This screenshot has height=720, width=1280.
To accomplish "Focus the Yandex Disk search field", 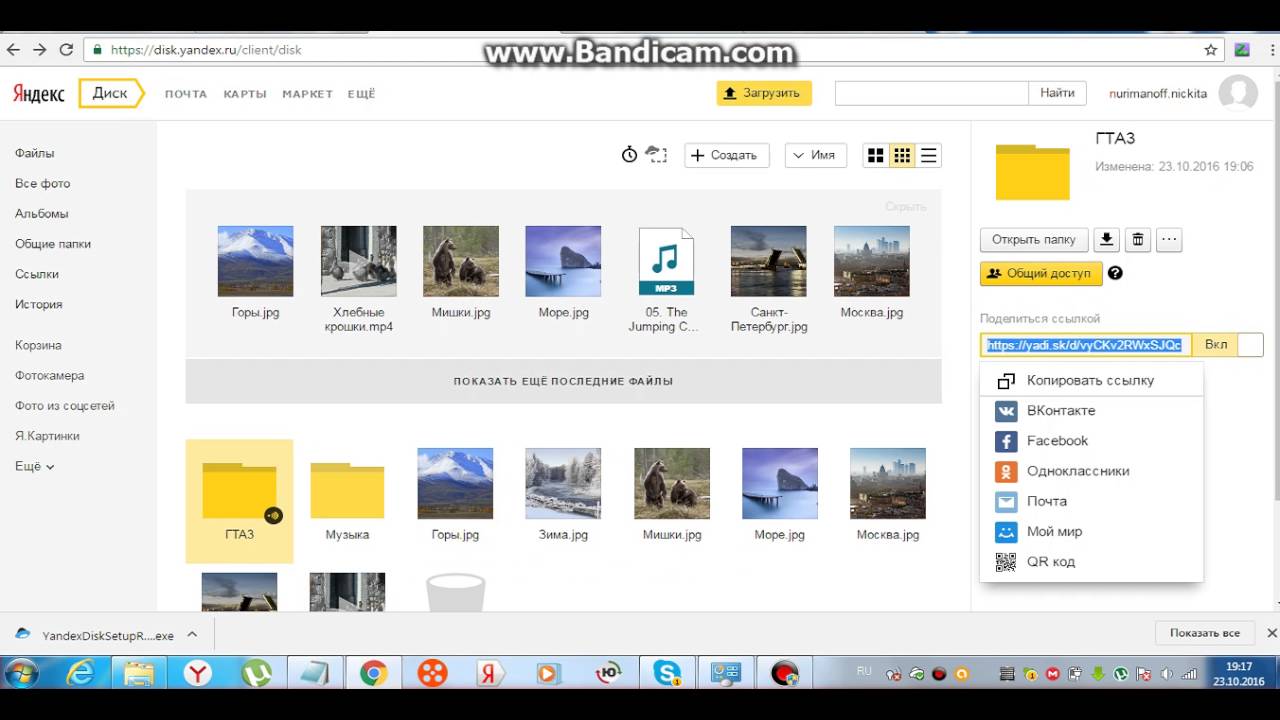I will coord(931,93).
